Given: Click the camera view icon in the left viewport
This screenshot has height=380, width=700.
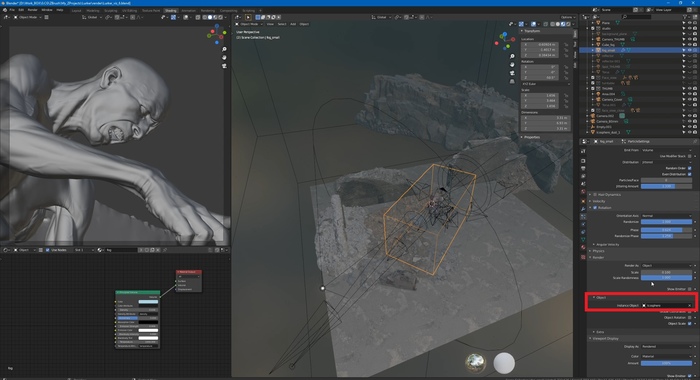Looking at the screenshot, I should point(224,66).
